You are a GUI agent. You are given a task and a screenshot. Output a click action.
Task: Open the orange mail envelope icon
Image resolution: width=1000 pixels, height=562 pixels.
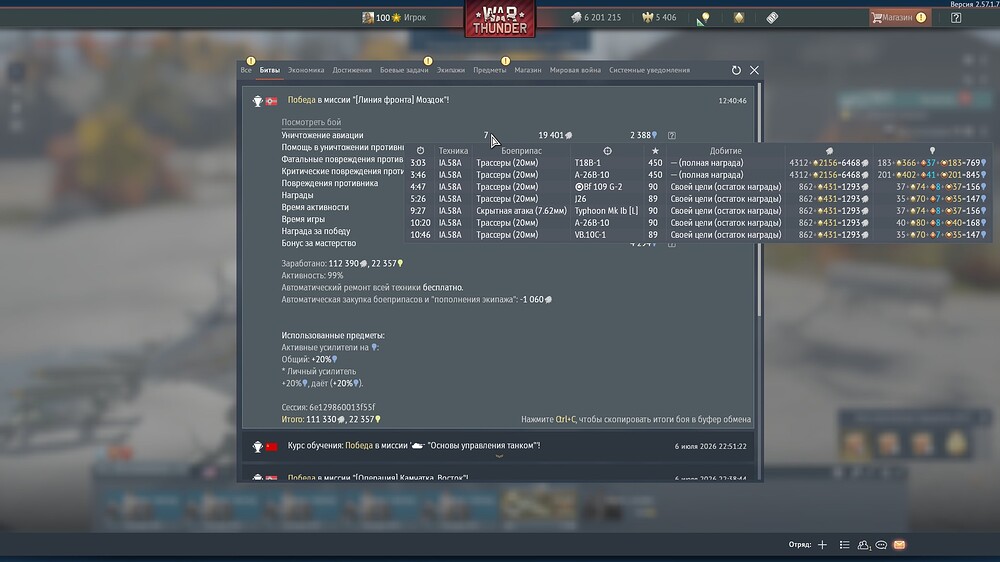coord(899,545)
